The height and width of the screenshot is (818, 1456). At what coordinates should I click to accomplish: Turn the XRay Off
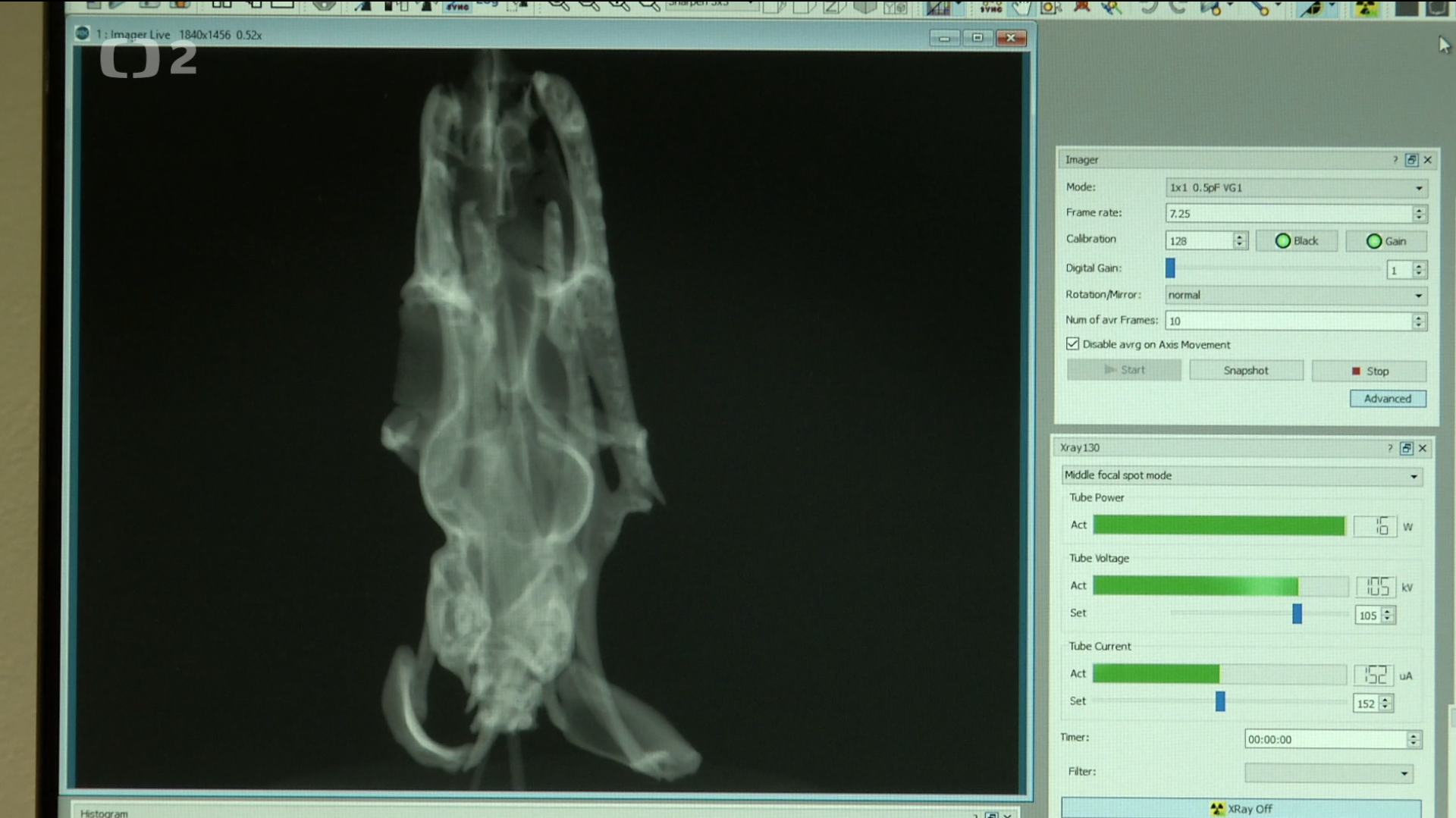[x=1241, y=809]
